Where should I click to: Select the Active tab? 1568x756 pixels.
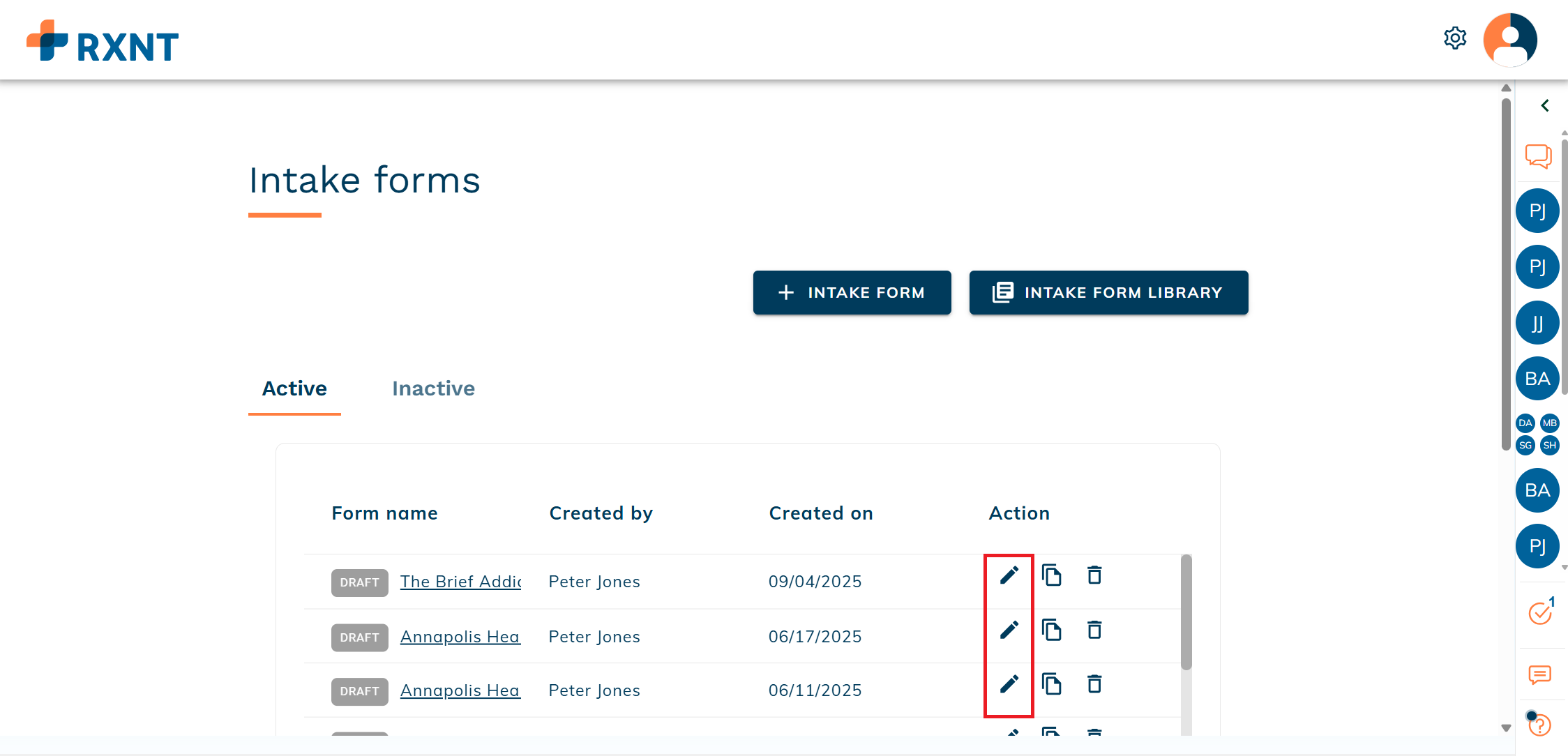294,388
